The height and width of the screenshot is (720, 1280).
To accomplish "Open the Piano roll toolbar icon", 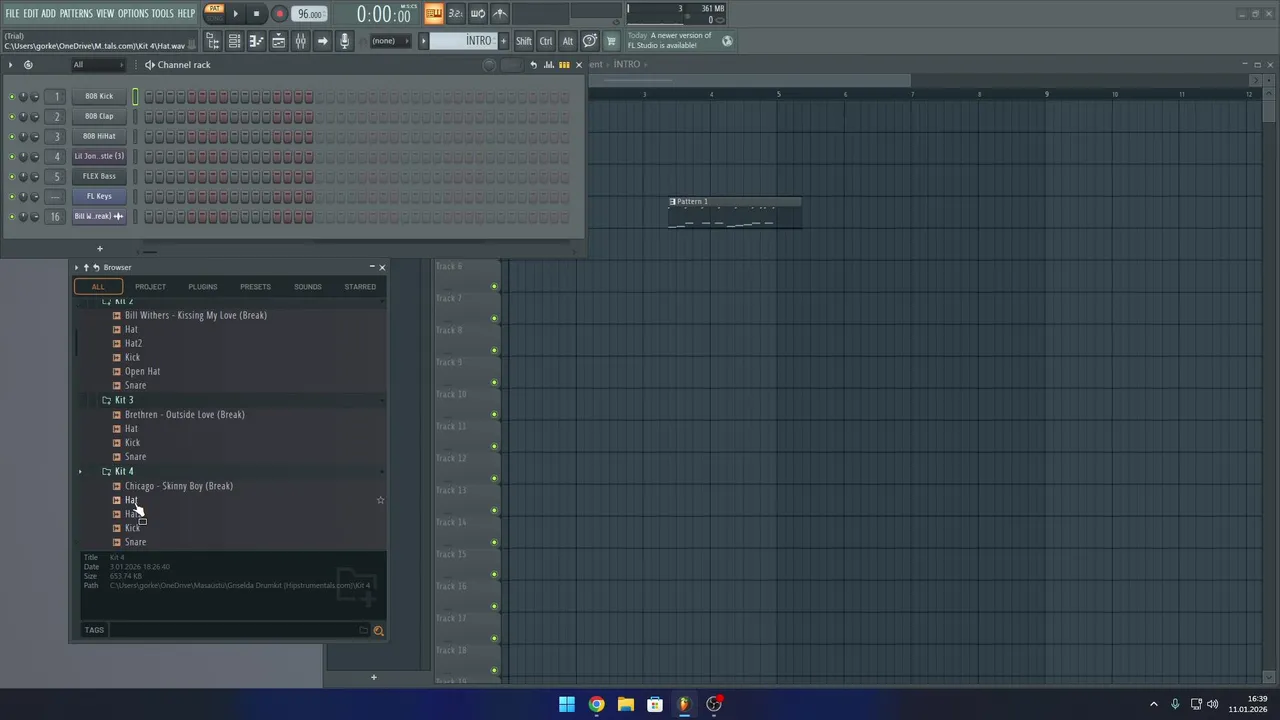I will 256,41.
